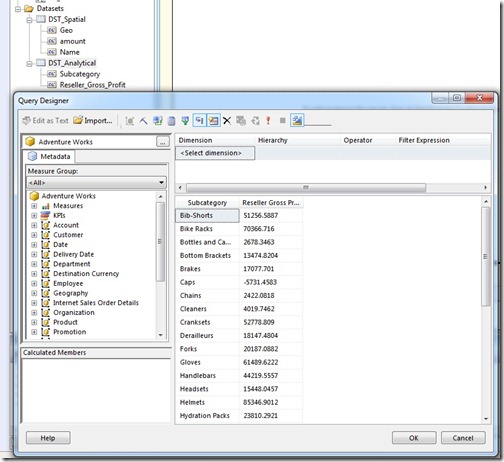Open the Measure Group dropdown
504x462 pixels.
click(96, 182)
